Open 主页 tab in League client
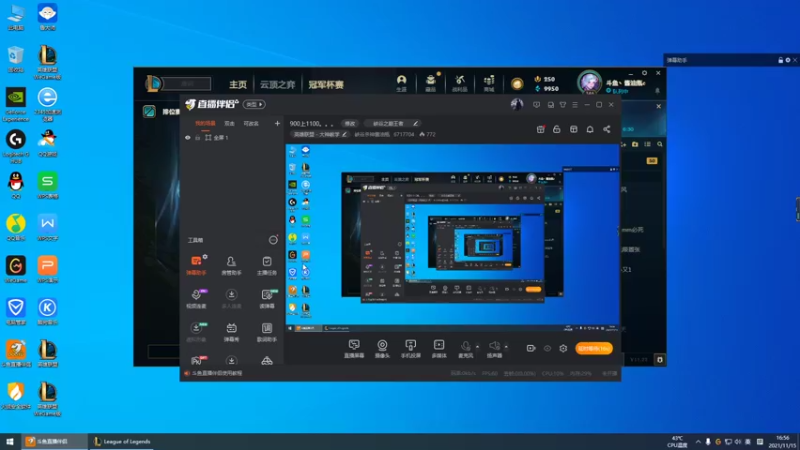Screen dimensions: 800x450 tap(238, 85)
